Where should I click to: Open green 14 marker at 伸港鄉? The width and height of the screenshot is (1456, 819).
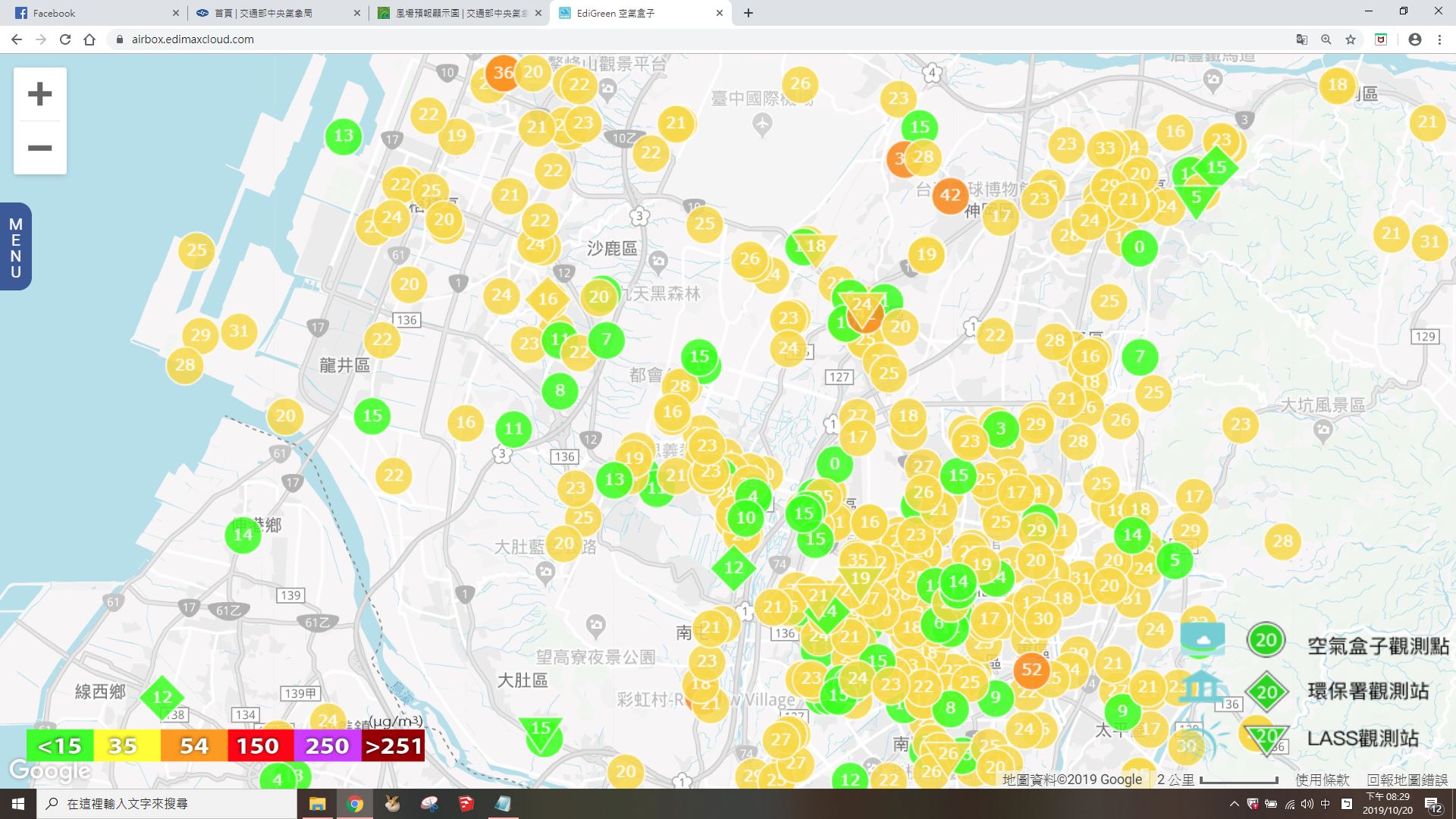click(243, 535)
